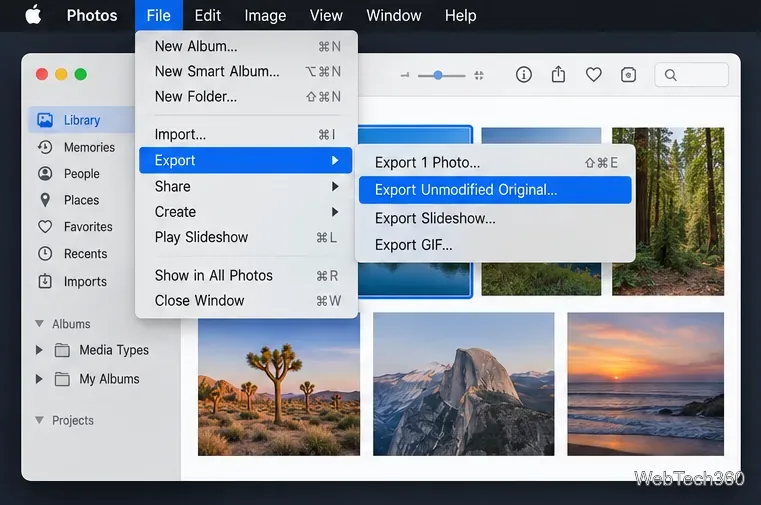761x505 pixels.
Task: Open the People sidebar icon
Action: click(x=45, y=174)
